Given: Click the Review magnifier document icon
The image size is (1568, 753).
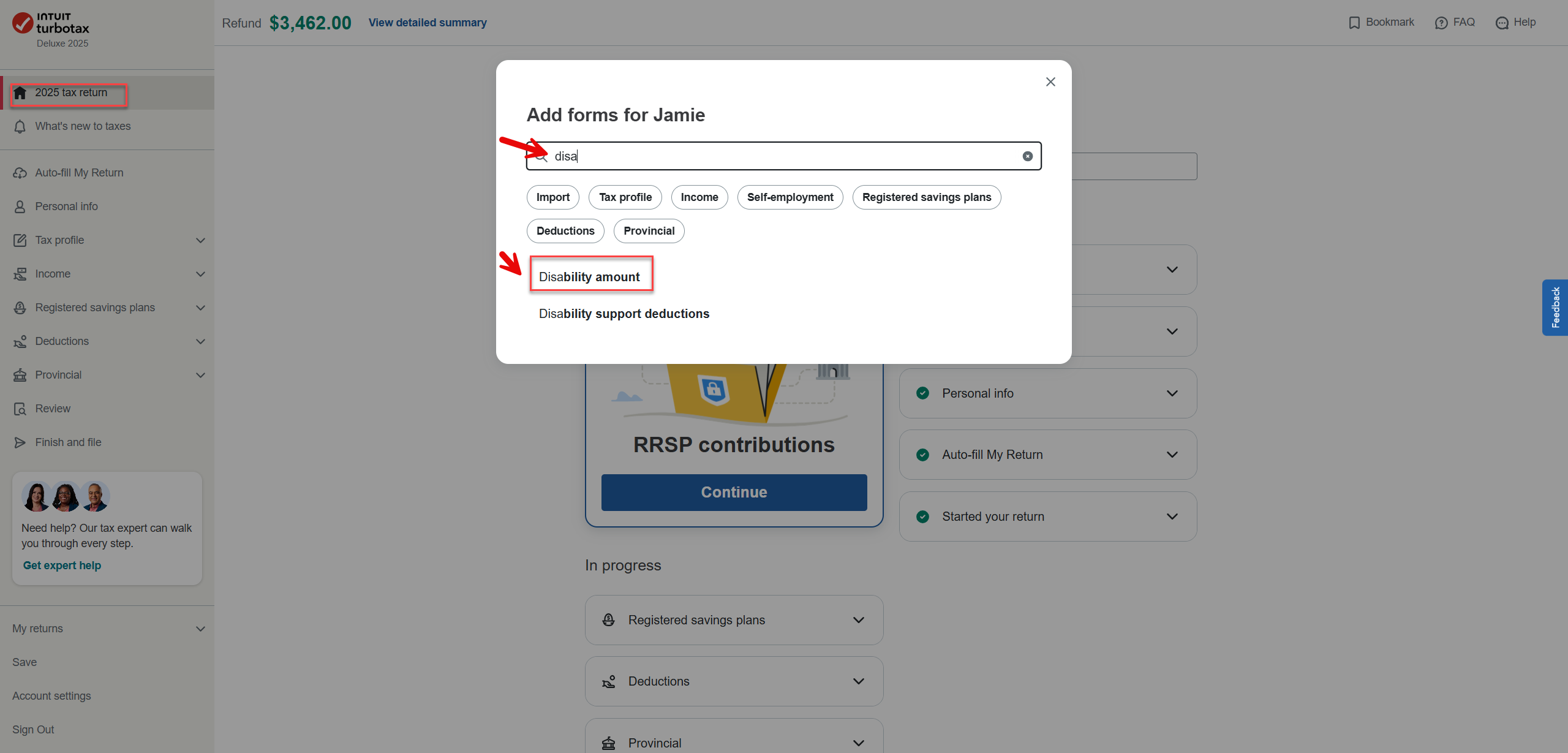Looking at the screenshot, I should [x=20, y=409].
